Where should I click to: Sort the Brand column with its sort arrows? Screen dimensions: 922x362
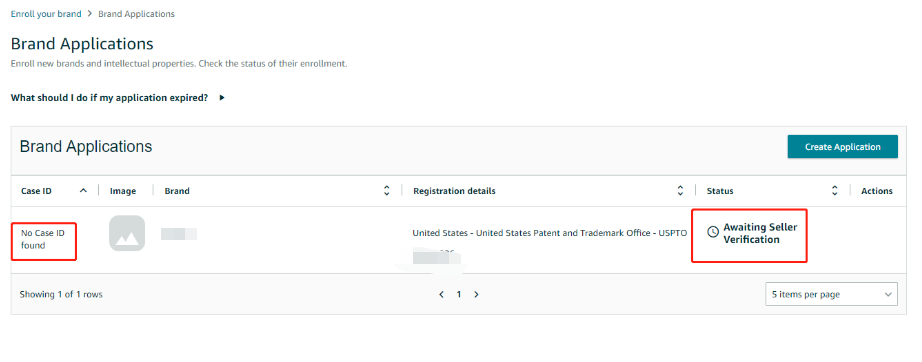(386, 190)
